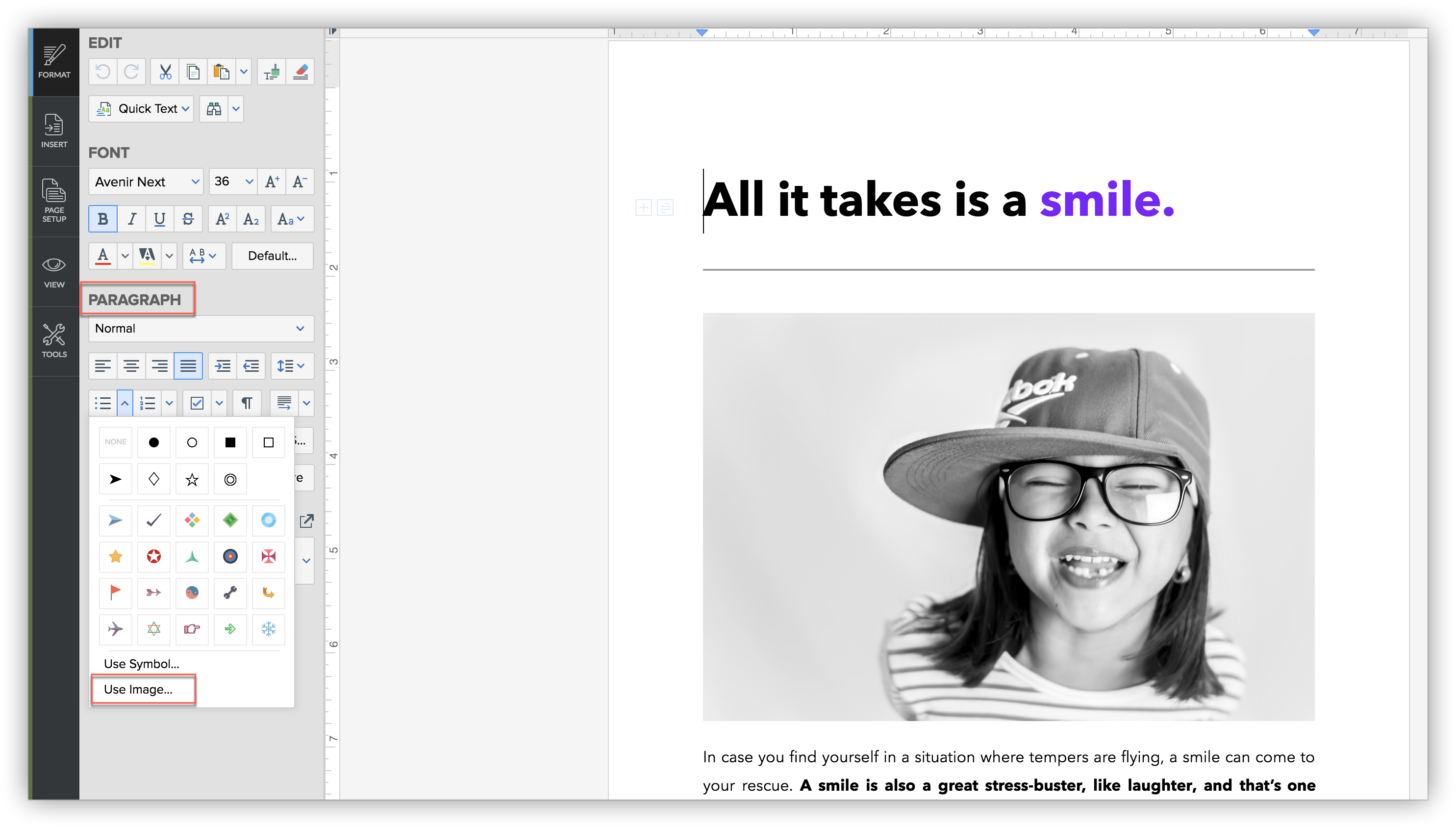Image resolution: width=1456 pixels, height=828 pixels.
Task: Expand the Normal paragraph style dropdown
Action: click(x=201, y=329)
